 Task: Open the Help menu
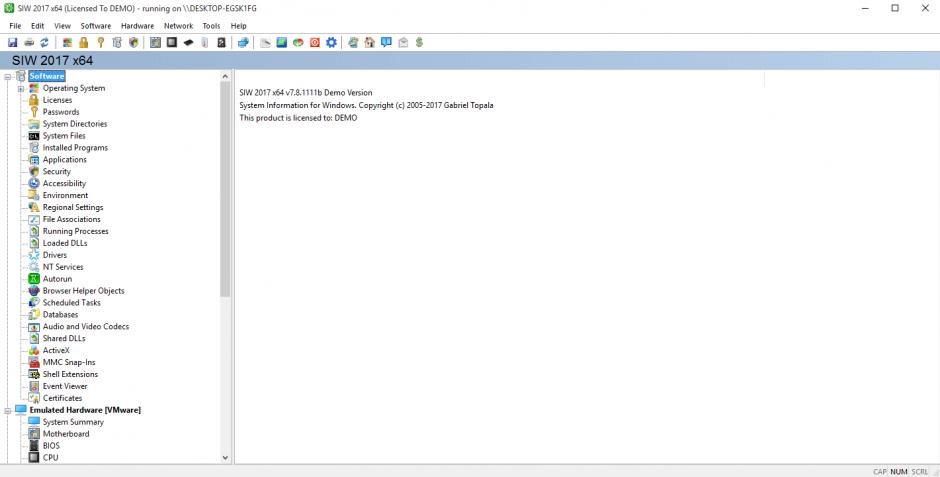coord(239,26)
